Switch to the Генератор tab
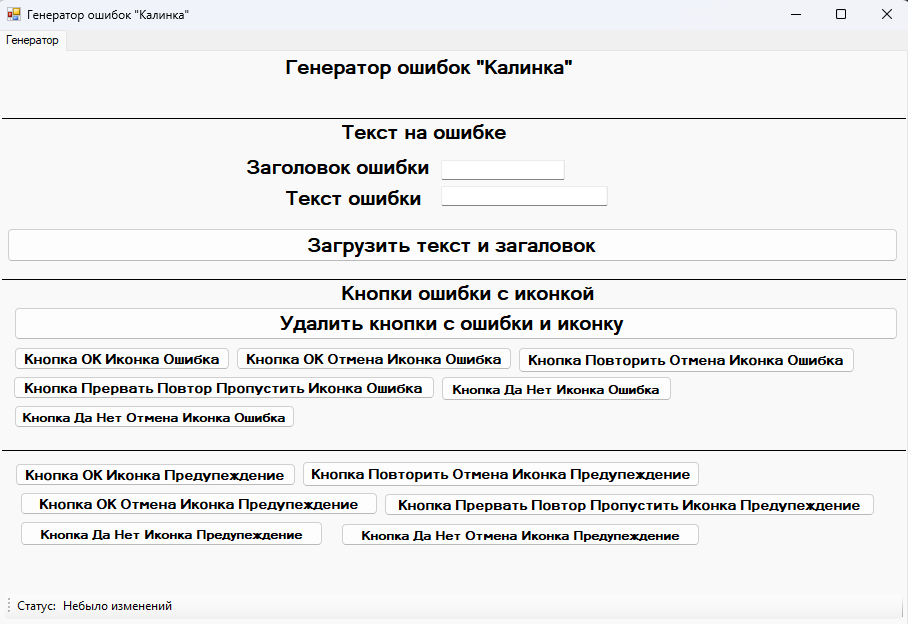 [33, 40]
